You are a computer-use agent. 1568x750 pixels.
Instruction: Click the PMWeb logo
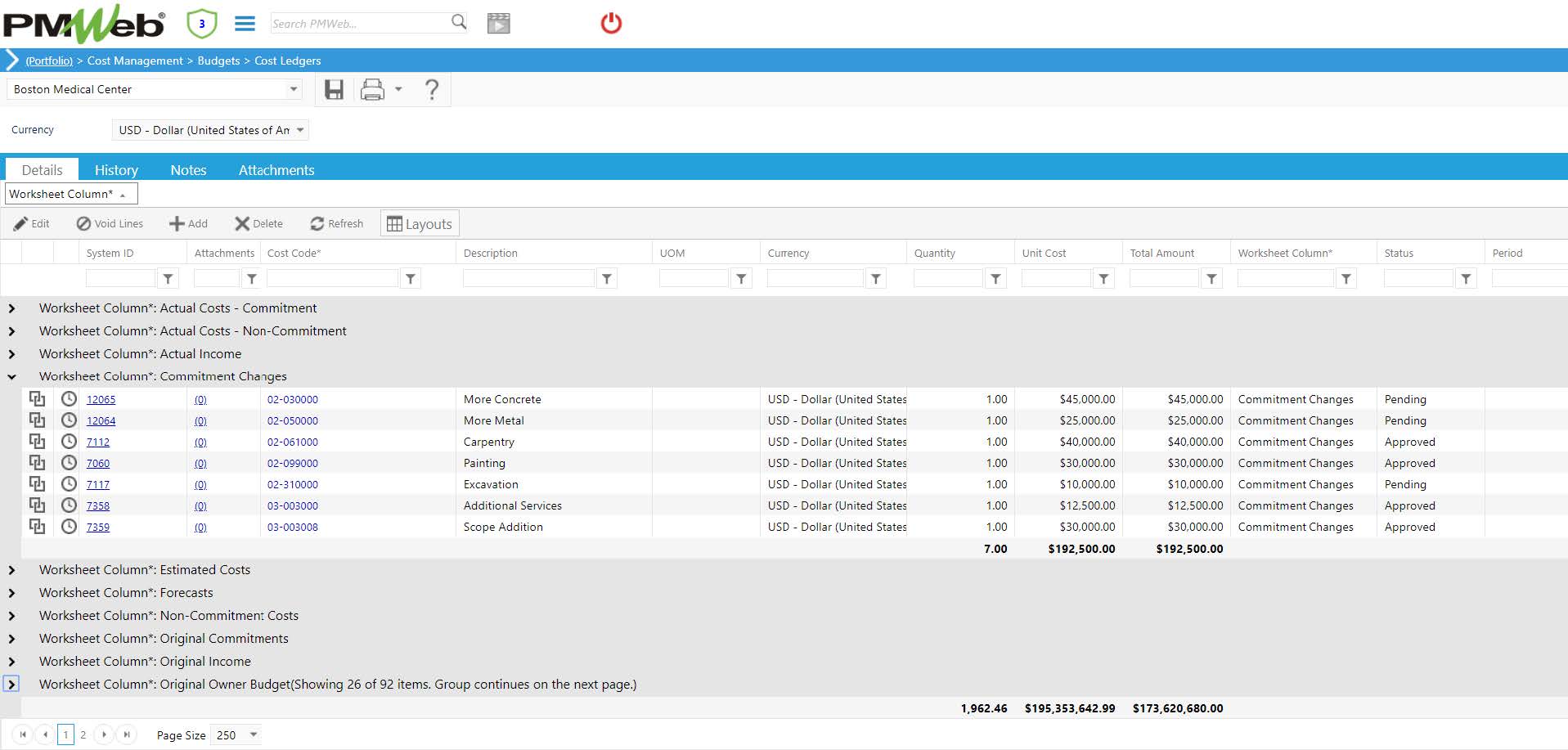tap(84, 25)
